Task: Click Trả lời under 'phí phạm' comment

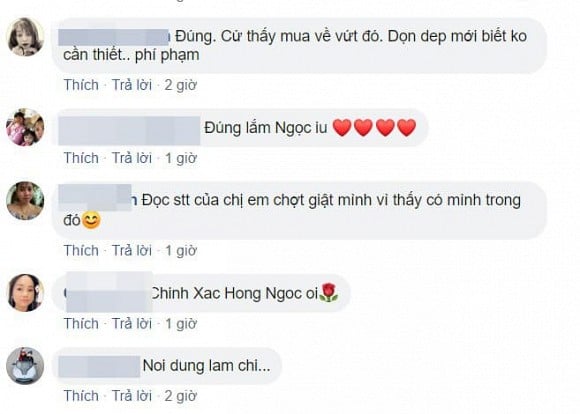Action: click(x=132, y=85)
